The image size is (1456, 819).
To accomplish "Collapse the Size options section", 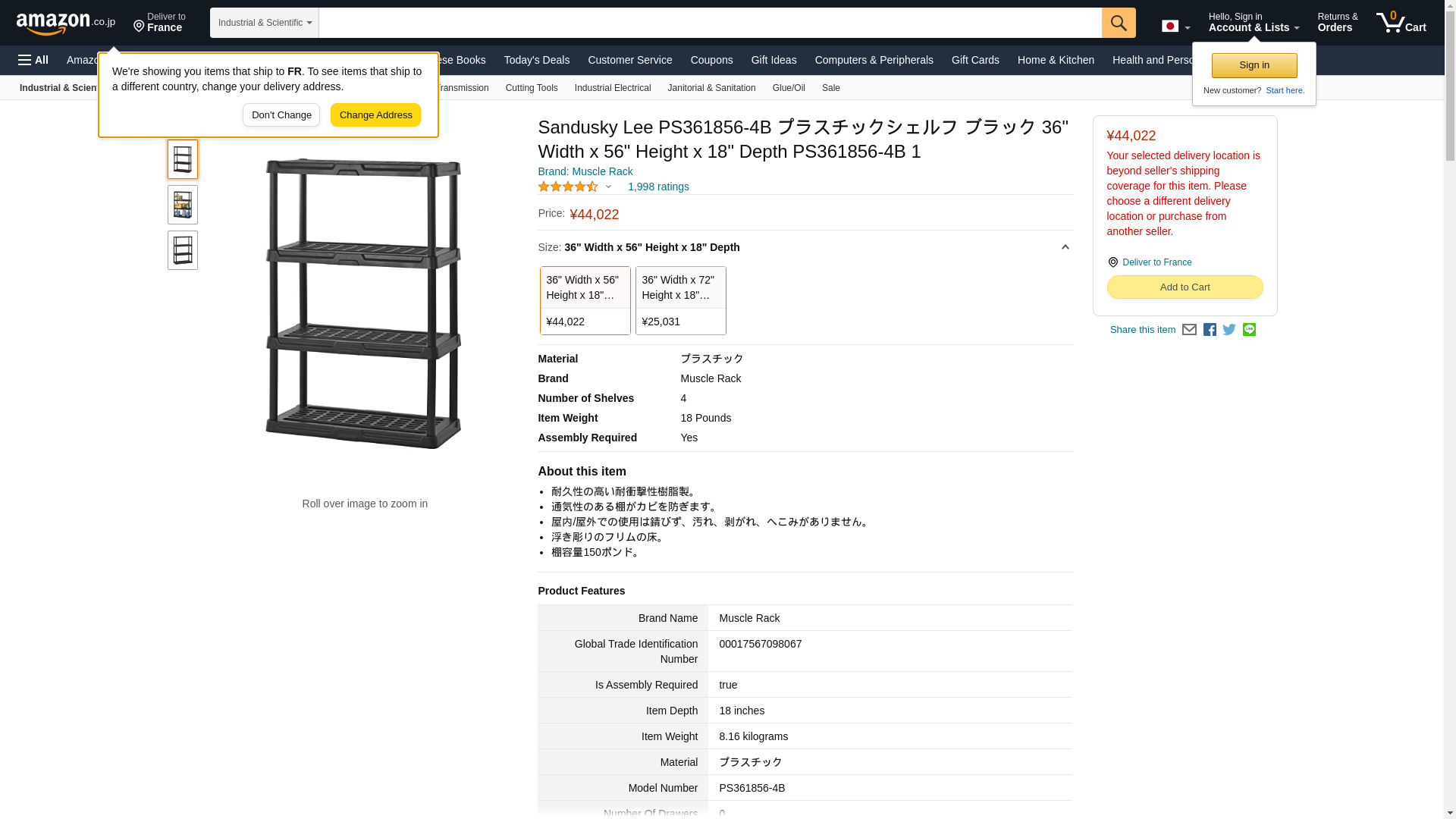I will [1065, 247].
